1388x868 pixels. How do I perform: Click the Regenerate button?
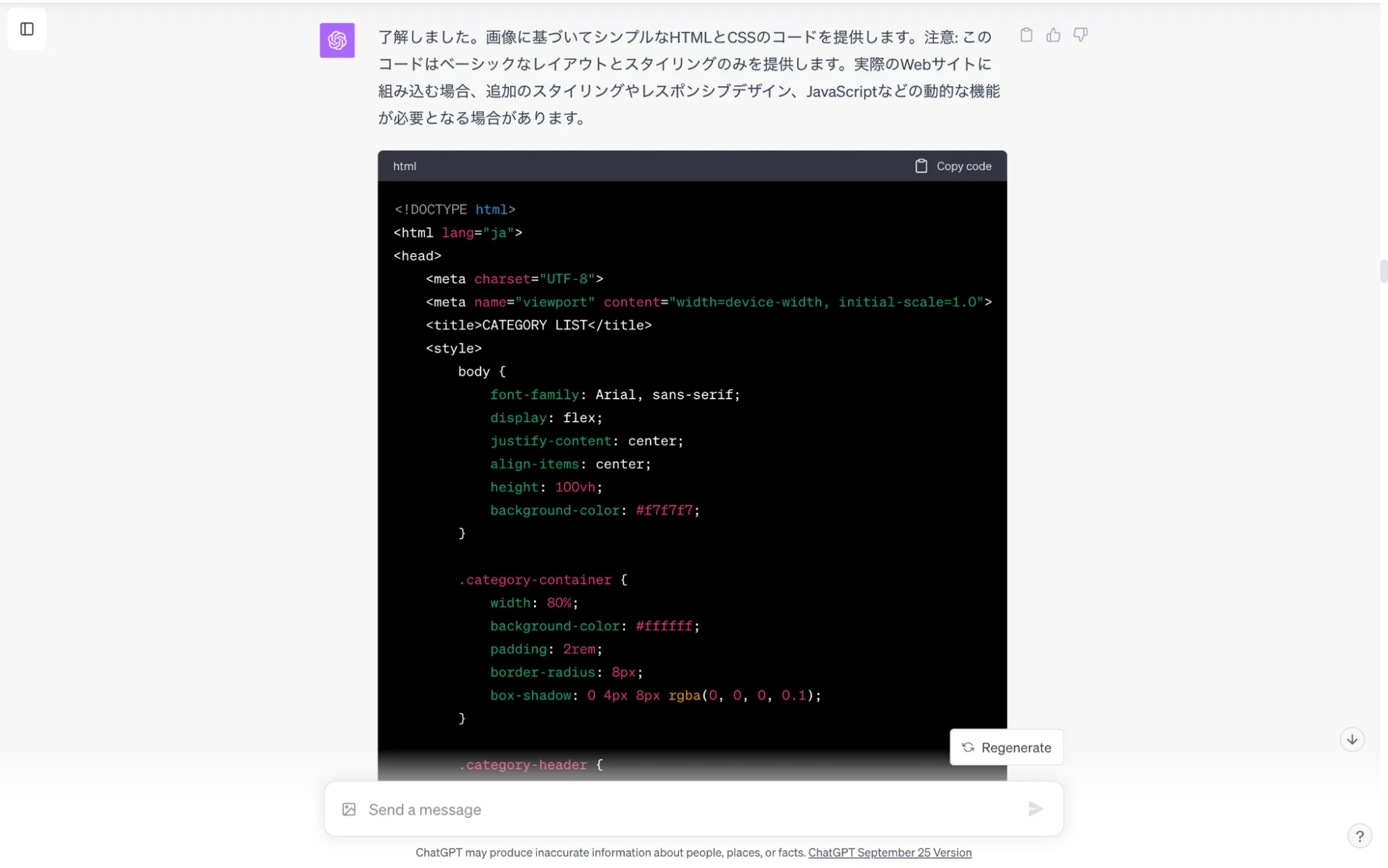tap(1006, 747)
